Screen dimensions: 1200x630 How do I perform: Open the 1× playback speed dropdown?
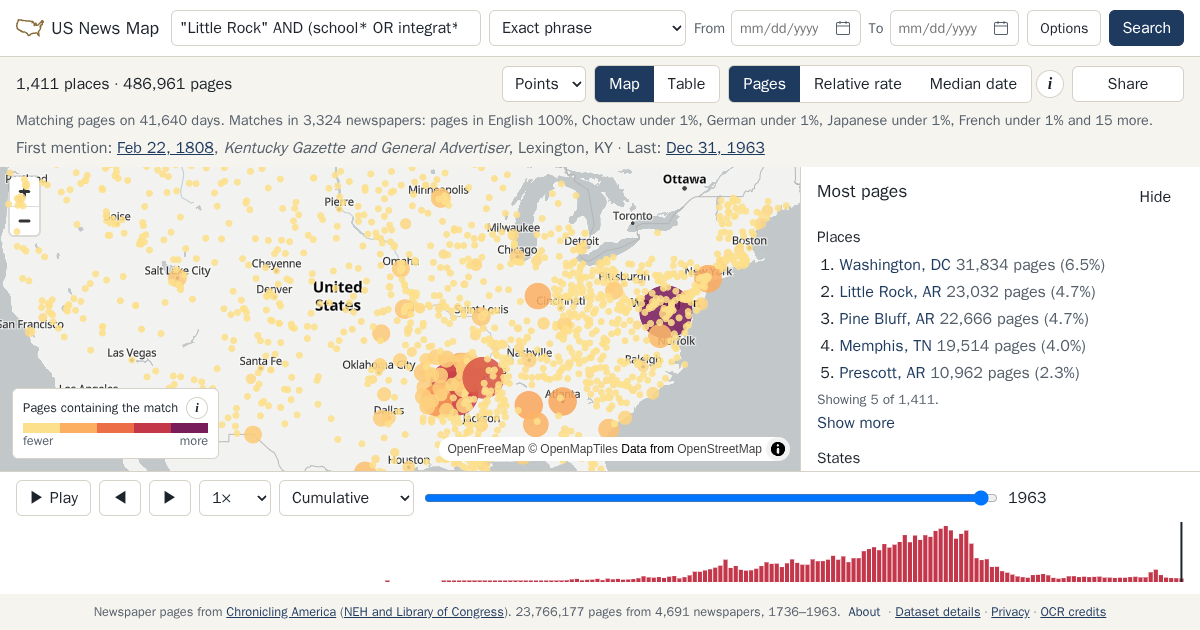click(x=235, y=498)
